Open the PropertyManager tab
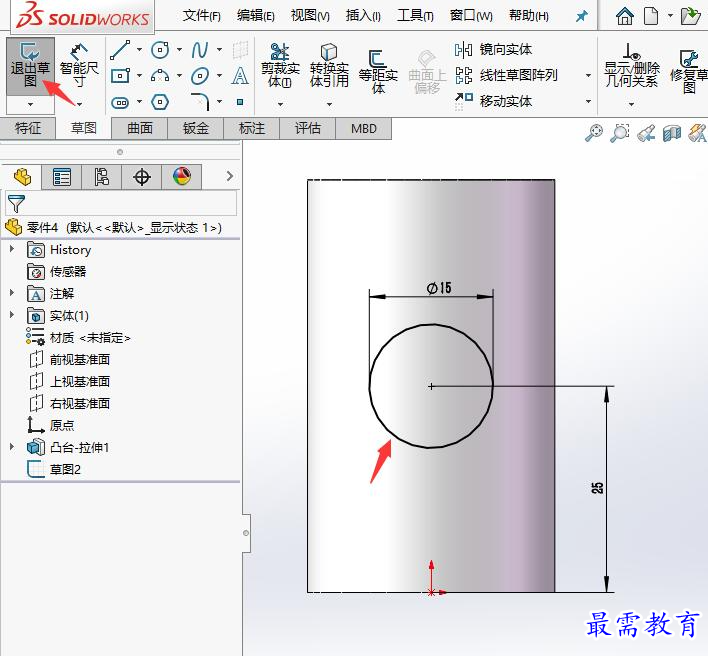 pyautogui.click(x=61, y=177)
